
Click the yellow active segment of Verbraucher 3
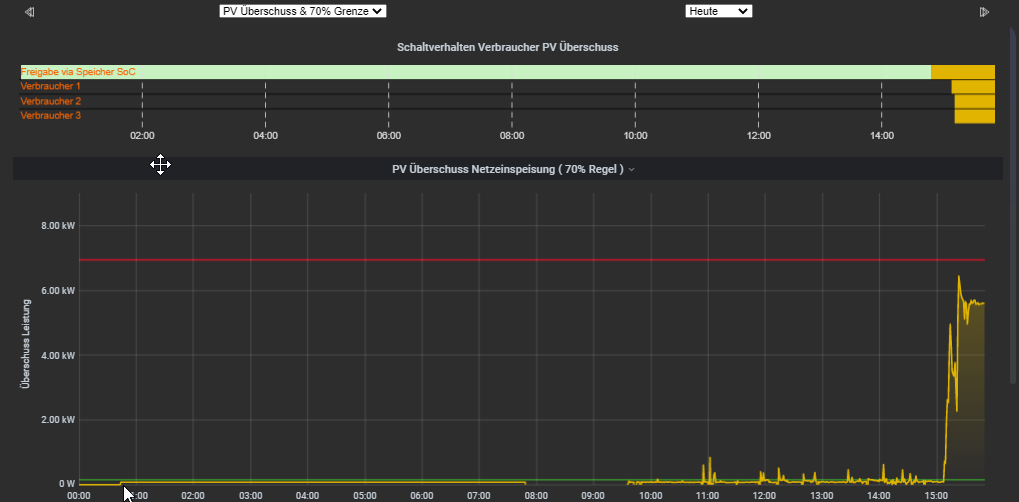pos(975,116)
